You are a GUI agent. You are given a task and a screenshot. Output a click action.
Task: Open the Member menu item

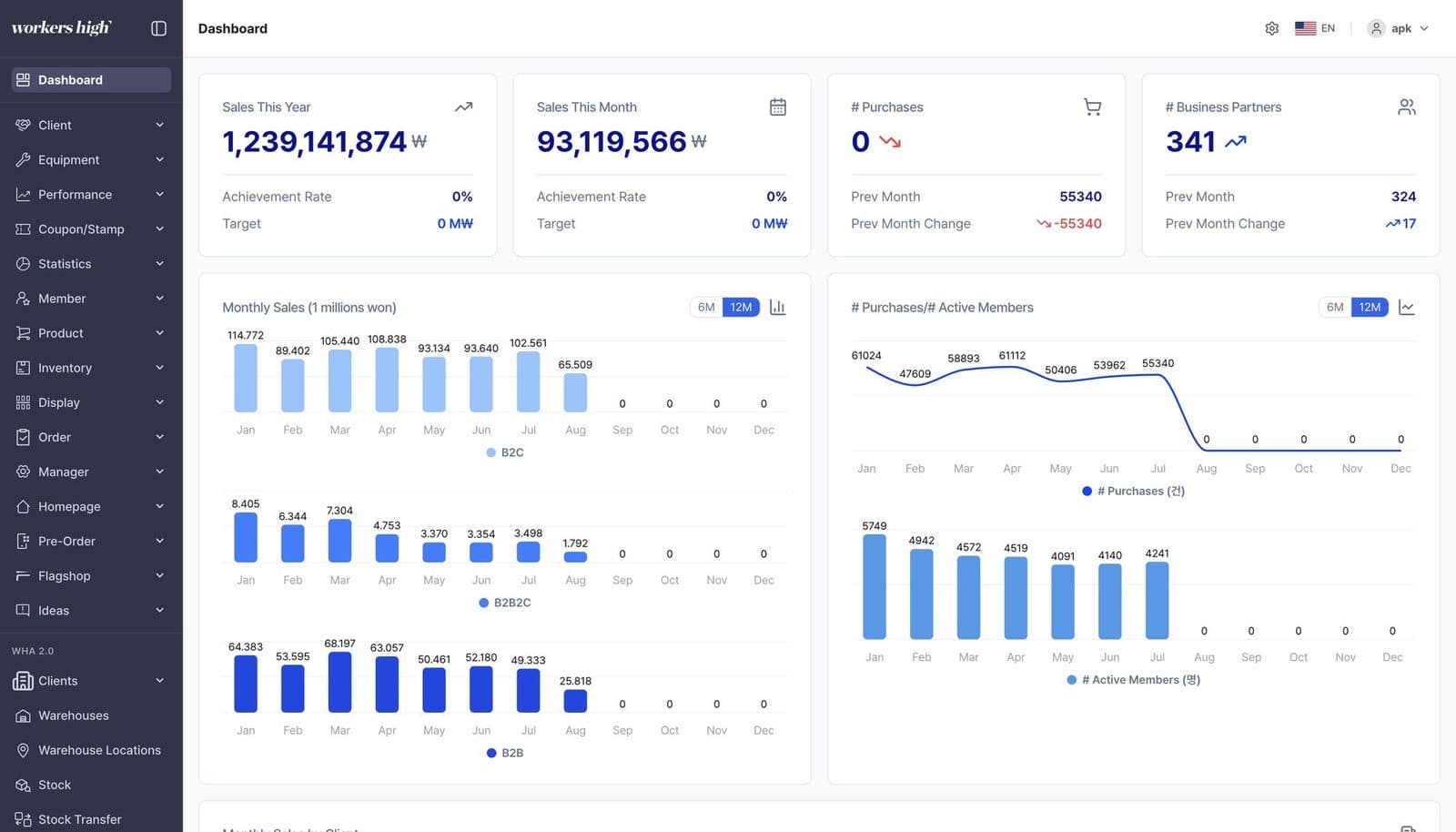[x=91, y=299]
